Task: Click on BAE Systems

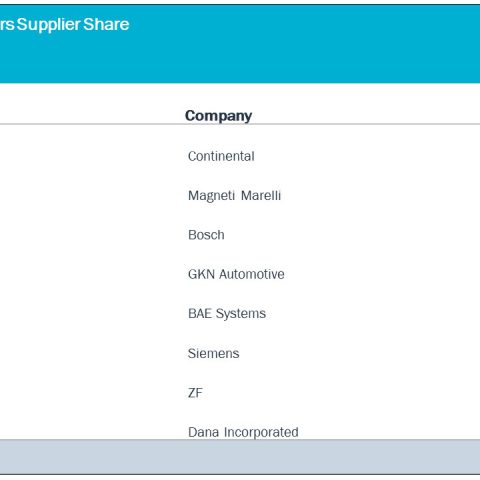Action: click(x=227, y=314)
